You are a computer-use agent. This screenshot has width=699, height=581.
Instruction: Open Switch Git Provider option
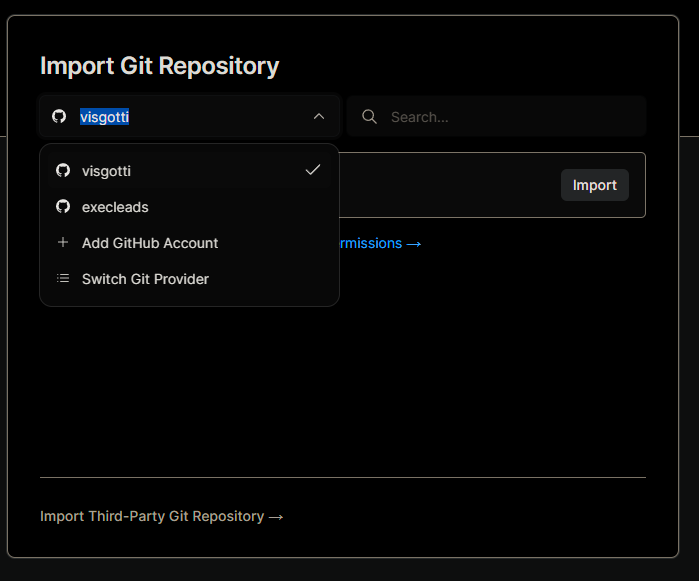tap(189, 279)
